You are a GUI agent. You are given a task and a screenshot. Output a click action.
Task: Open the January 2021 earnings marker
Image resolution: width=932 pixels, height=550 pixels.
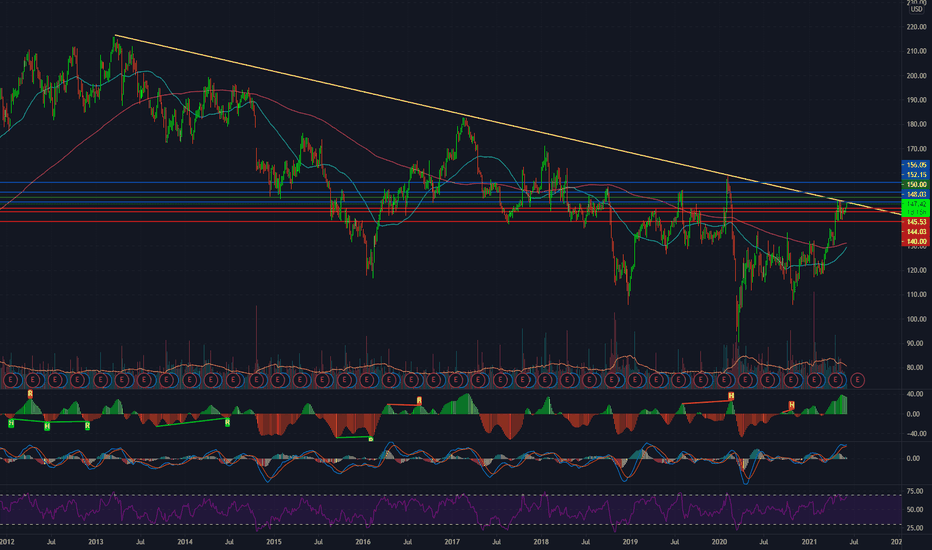814,379
